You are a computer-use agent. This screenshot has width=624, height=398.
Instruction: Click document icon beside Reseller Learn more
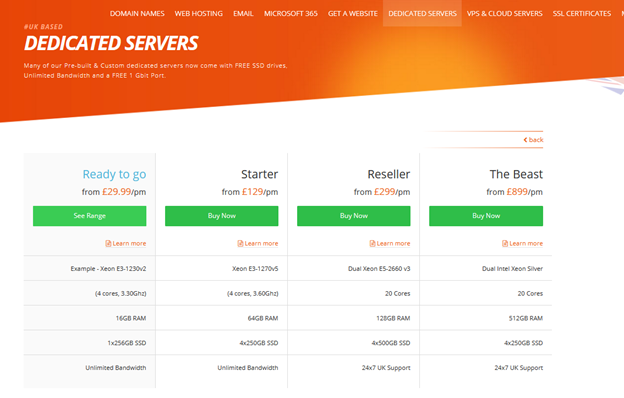pyautogui.click(x=372, y=243)
